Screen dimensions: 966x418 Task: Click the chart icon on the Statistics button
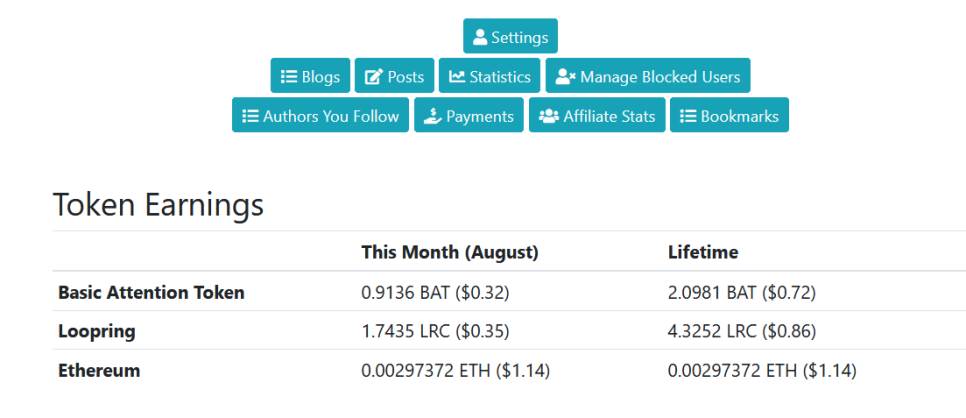pos(457,76)
